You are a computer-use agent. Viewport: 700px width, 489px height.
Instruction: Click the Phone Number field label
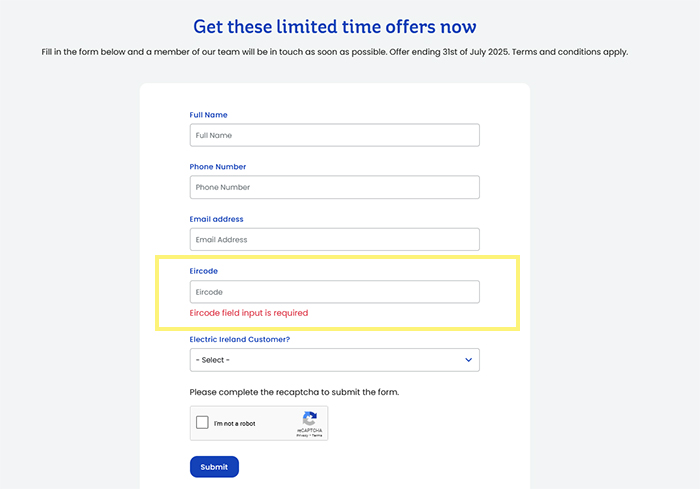tap(217, 167)
